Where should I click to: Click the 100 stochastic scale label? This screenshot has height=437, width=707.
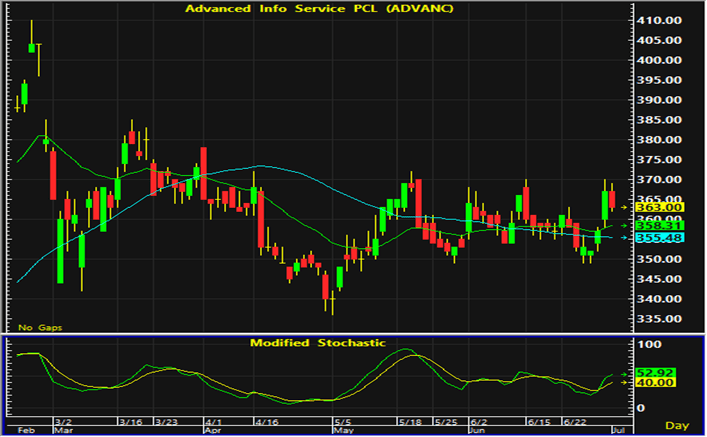pyautogui.click(x=650, y=345)
